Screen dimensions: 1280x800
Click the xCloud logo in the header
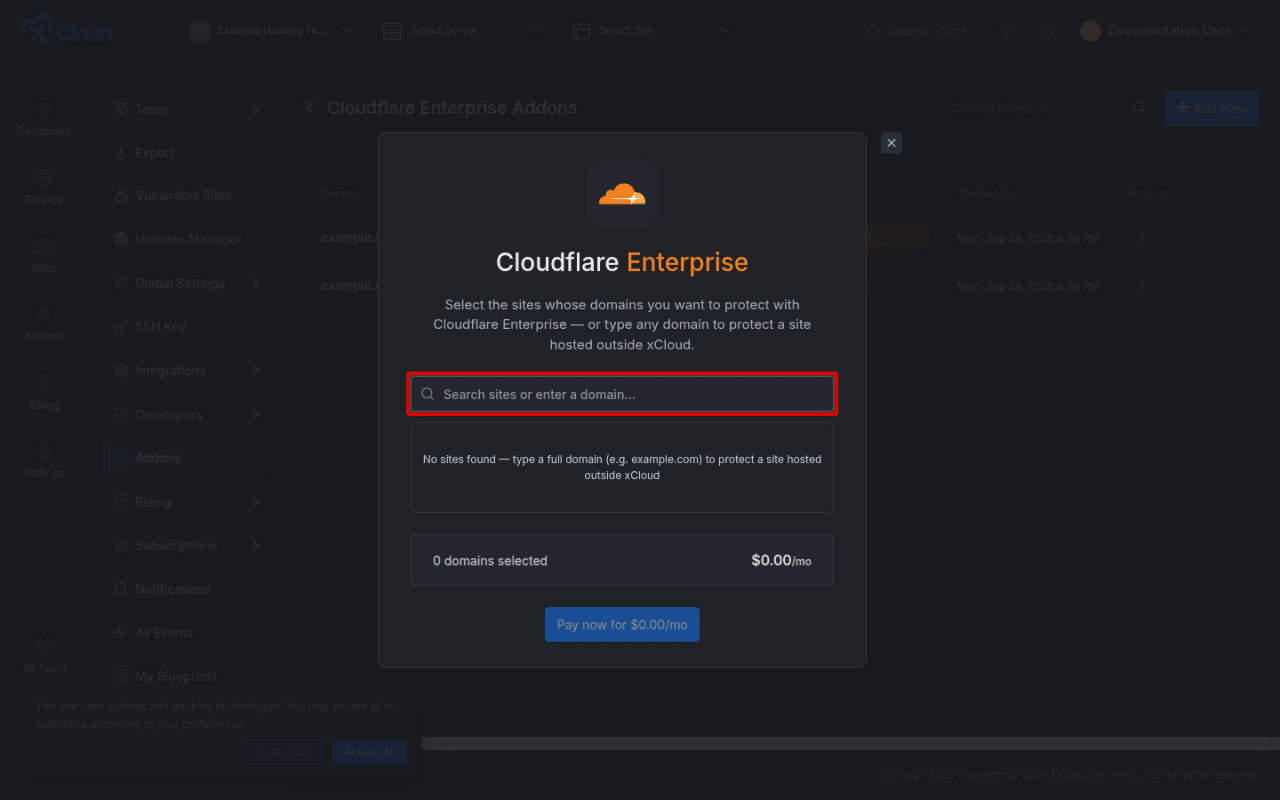click(68, 31)
